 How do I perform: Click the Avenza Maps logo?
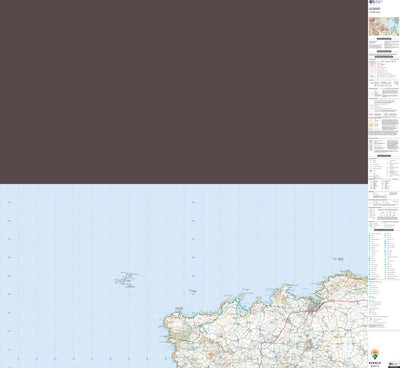[375, 357]
